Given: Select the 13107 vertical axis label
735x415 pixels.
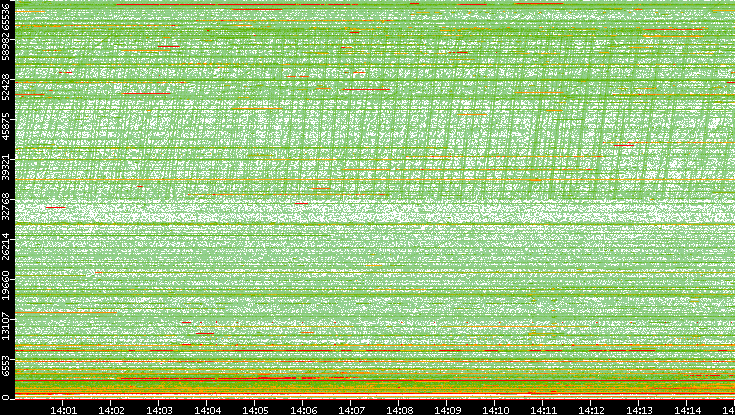Looking at the screenshot, I should coord(5,324).
